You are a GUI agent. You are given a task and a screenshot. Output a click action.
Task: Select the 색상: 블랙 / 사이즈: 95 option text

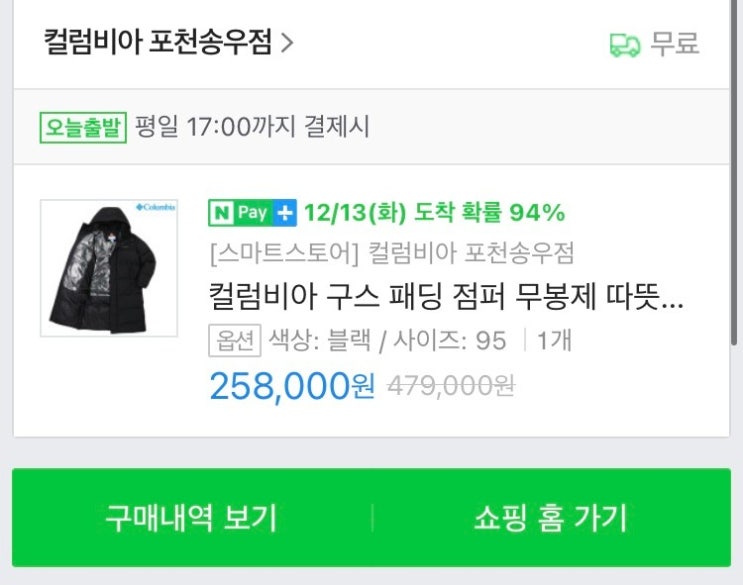pyautogui.click(x=387, y=340)
